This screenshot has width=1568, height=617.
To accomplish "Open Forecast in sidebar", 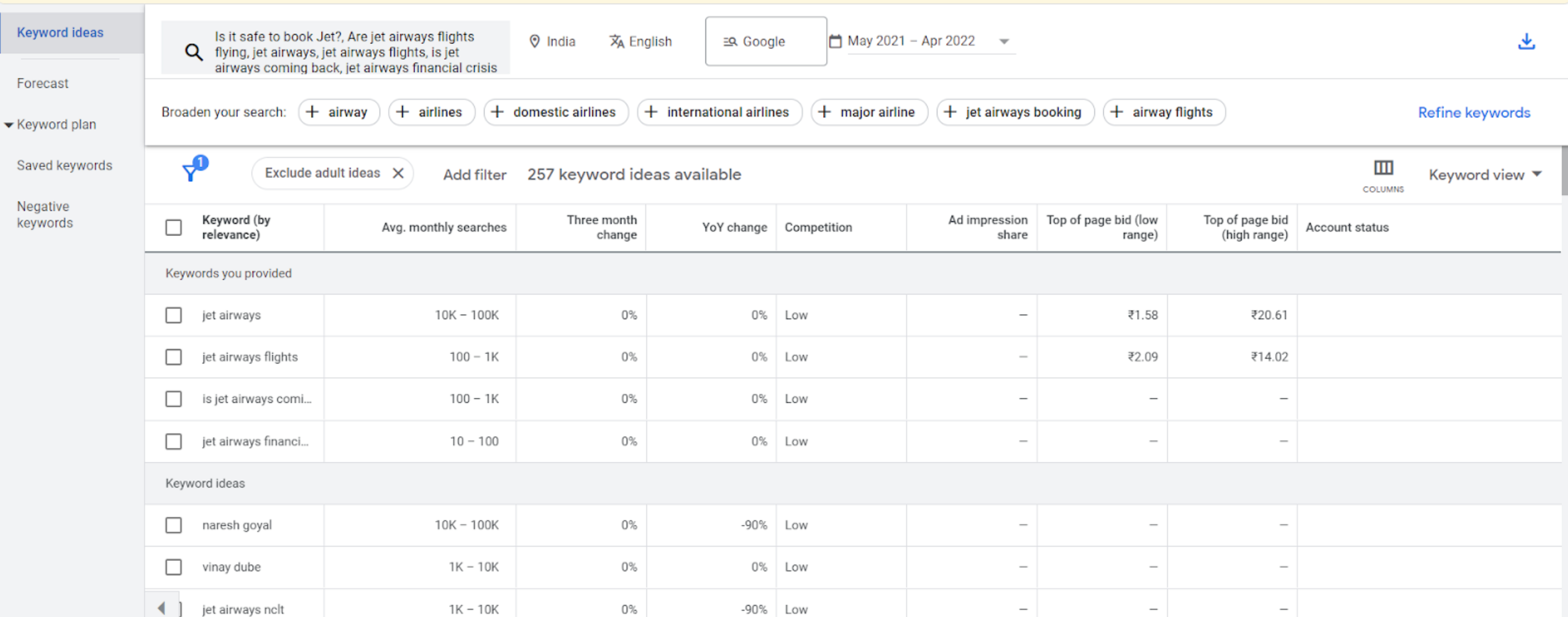I will [43, 83].
